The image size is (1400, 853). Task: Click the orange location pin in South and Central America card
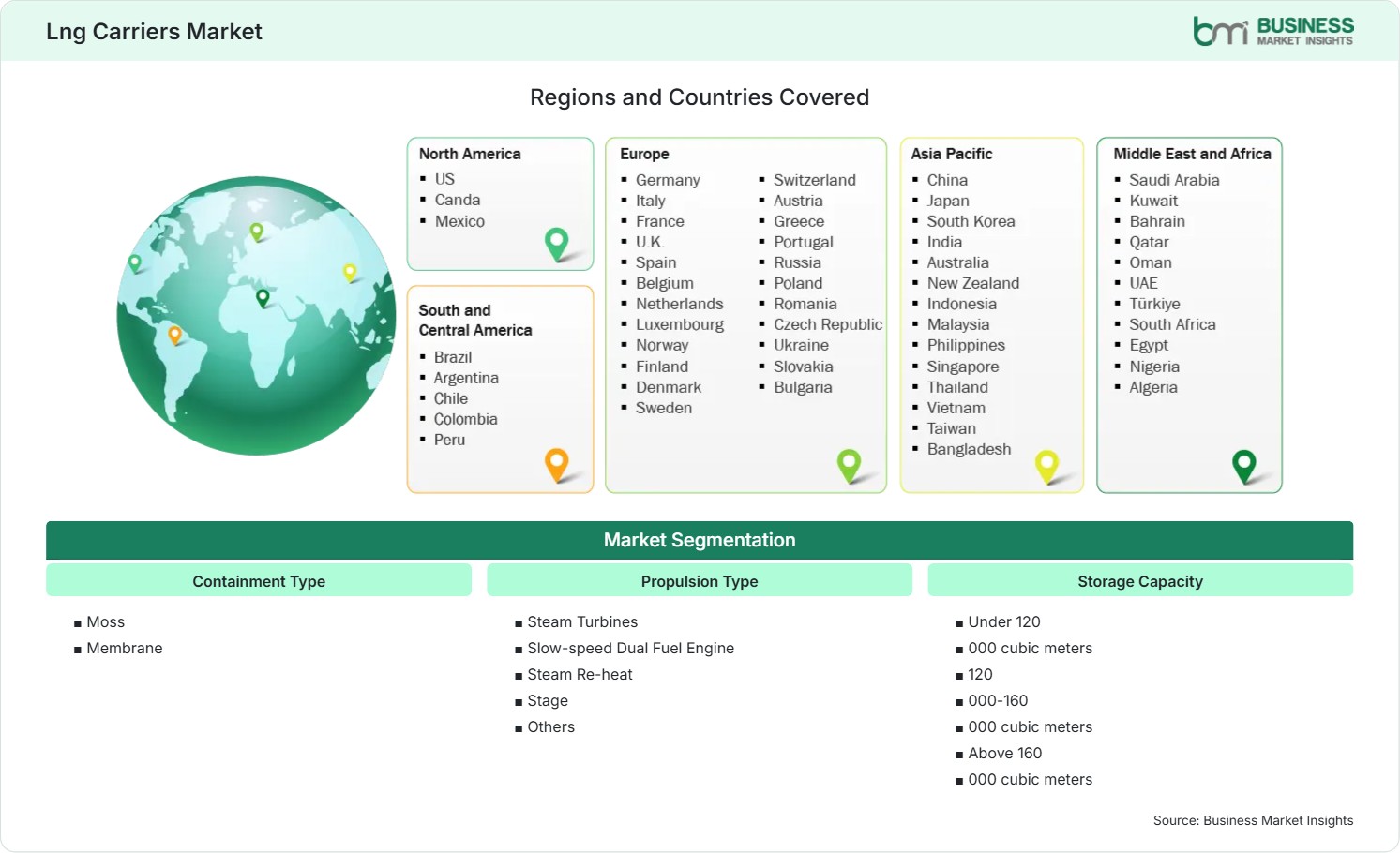coord(557,465)
